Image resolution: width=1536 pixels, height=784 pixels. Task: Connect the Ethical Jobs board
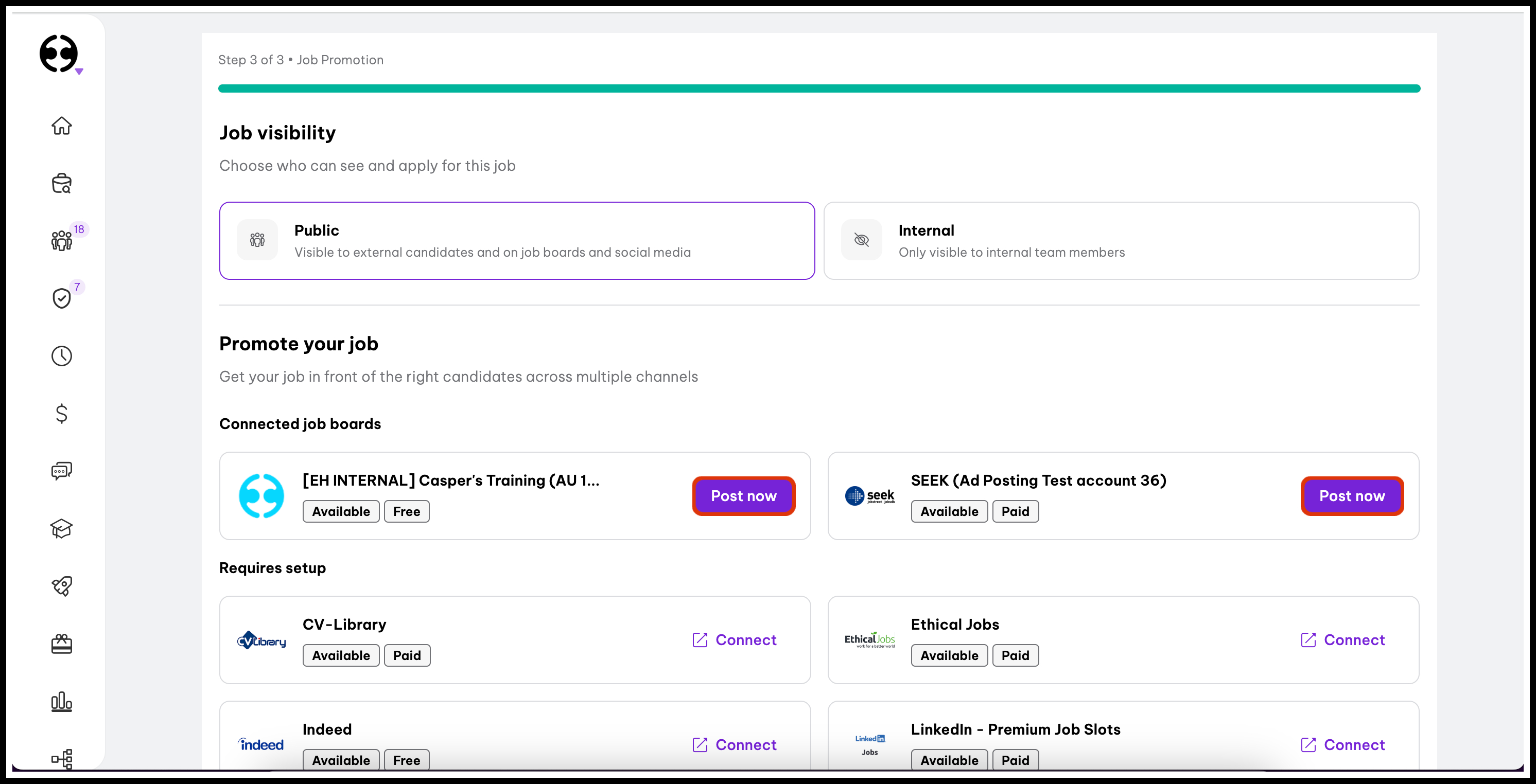1342,640
